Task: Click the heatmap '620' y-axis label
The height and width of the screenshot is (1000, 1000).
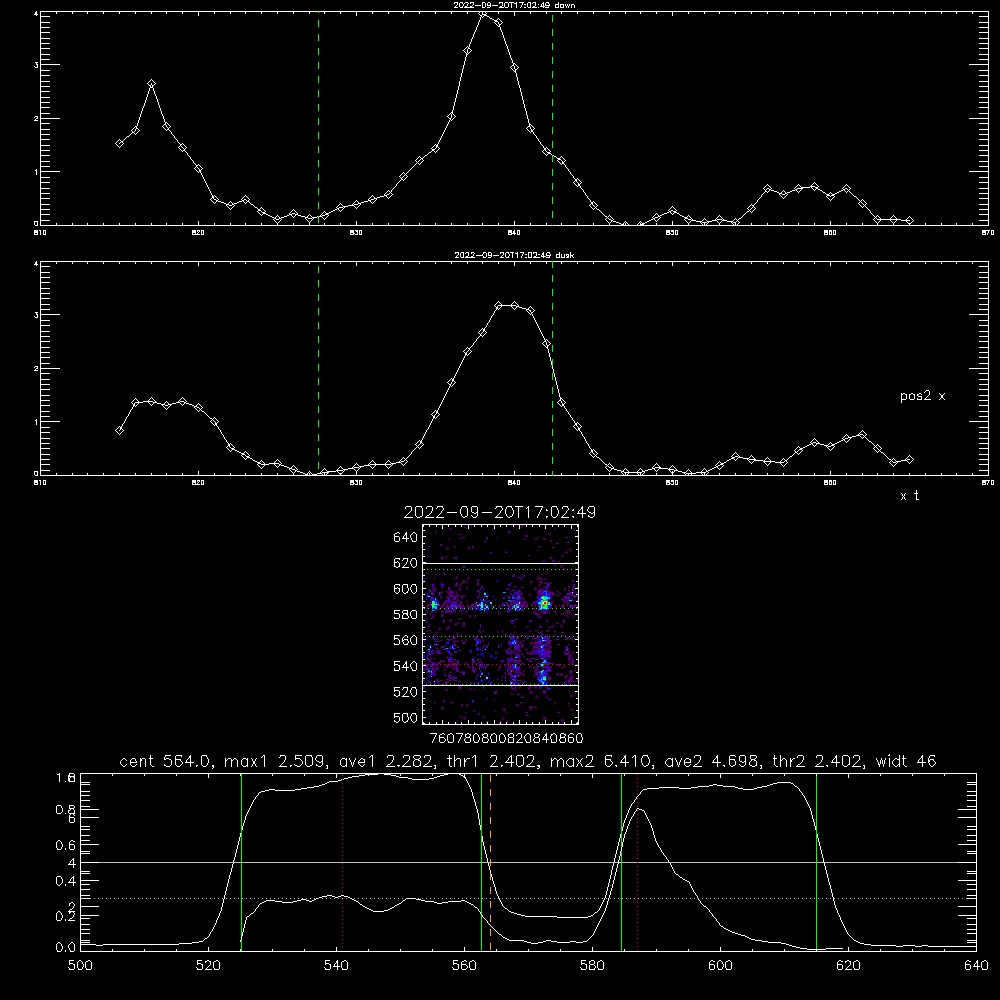Action: 406,563
